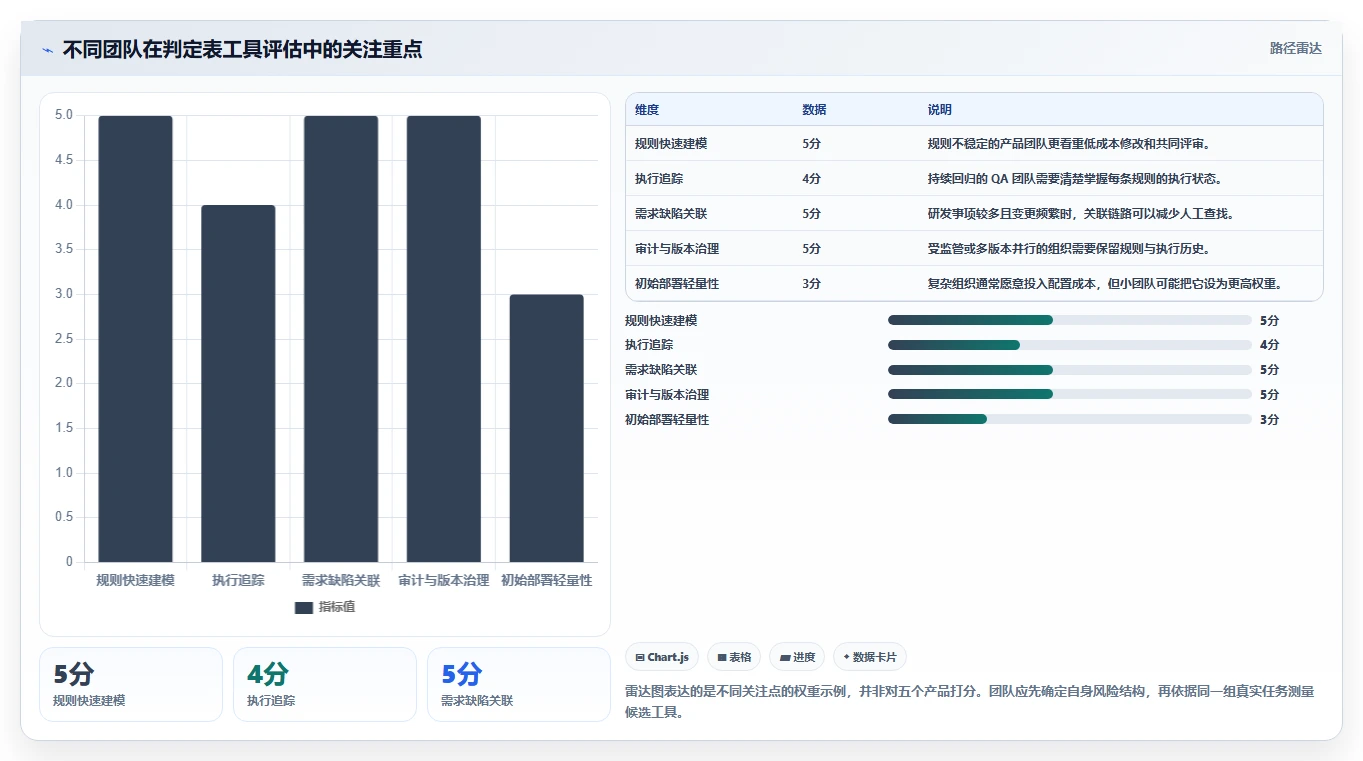
Task: Open the 4分 执行追踪 data card
Action: coord(325,684)
